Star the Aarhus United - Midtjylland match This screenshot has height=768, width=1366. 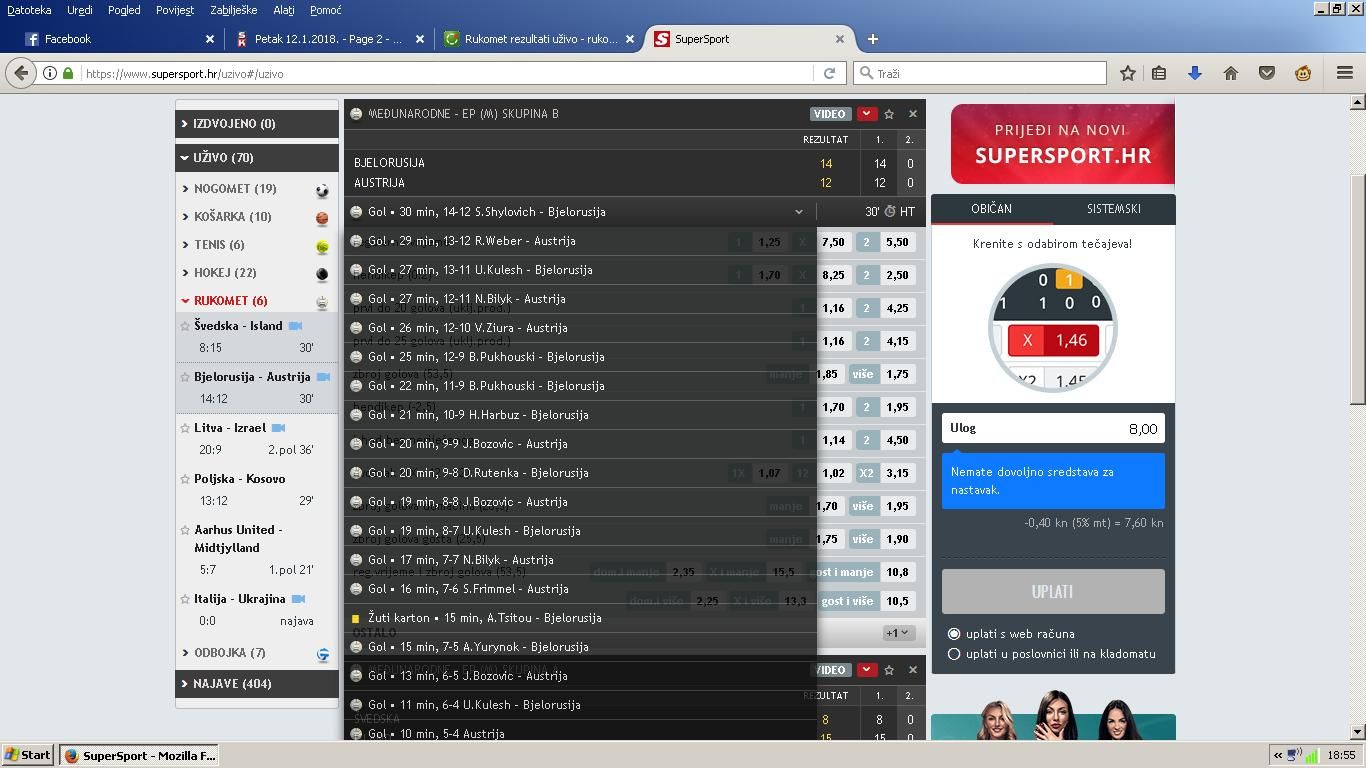(185, 530)
